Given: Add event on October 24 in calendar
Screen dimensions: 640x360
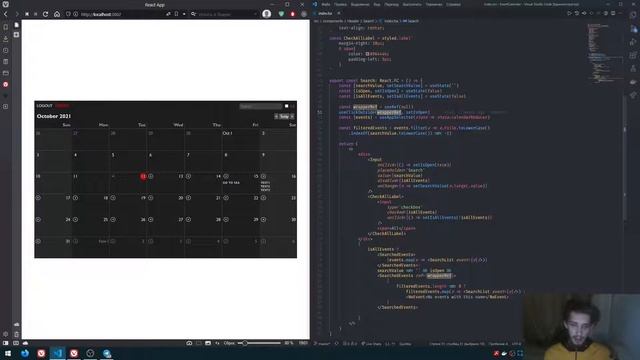Looking at the screenshot, I should (76, 220).
